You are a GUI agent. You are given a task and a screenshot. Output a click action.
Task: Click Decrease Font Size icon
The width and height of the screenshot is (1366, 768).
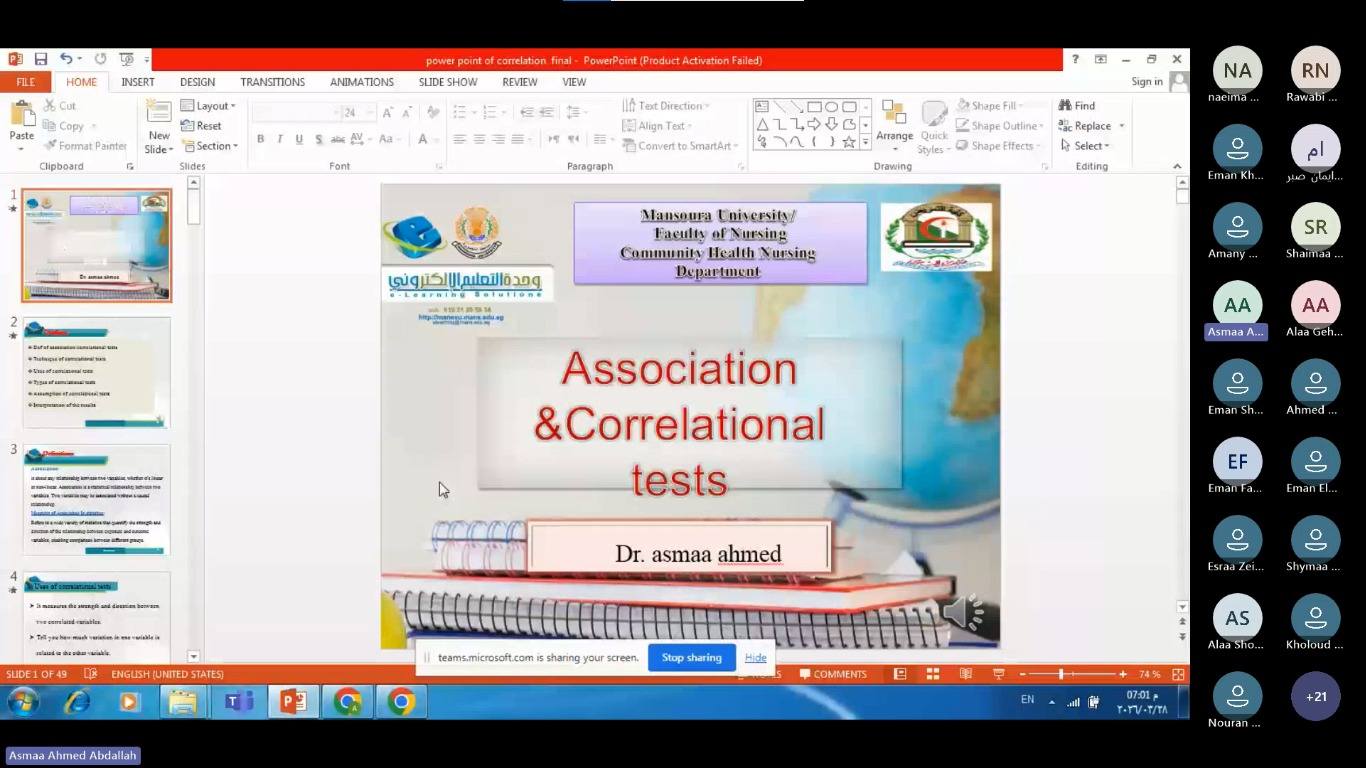tap(408, 112)
